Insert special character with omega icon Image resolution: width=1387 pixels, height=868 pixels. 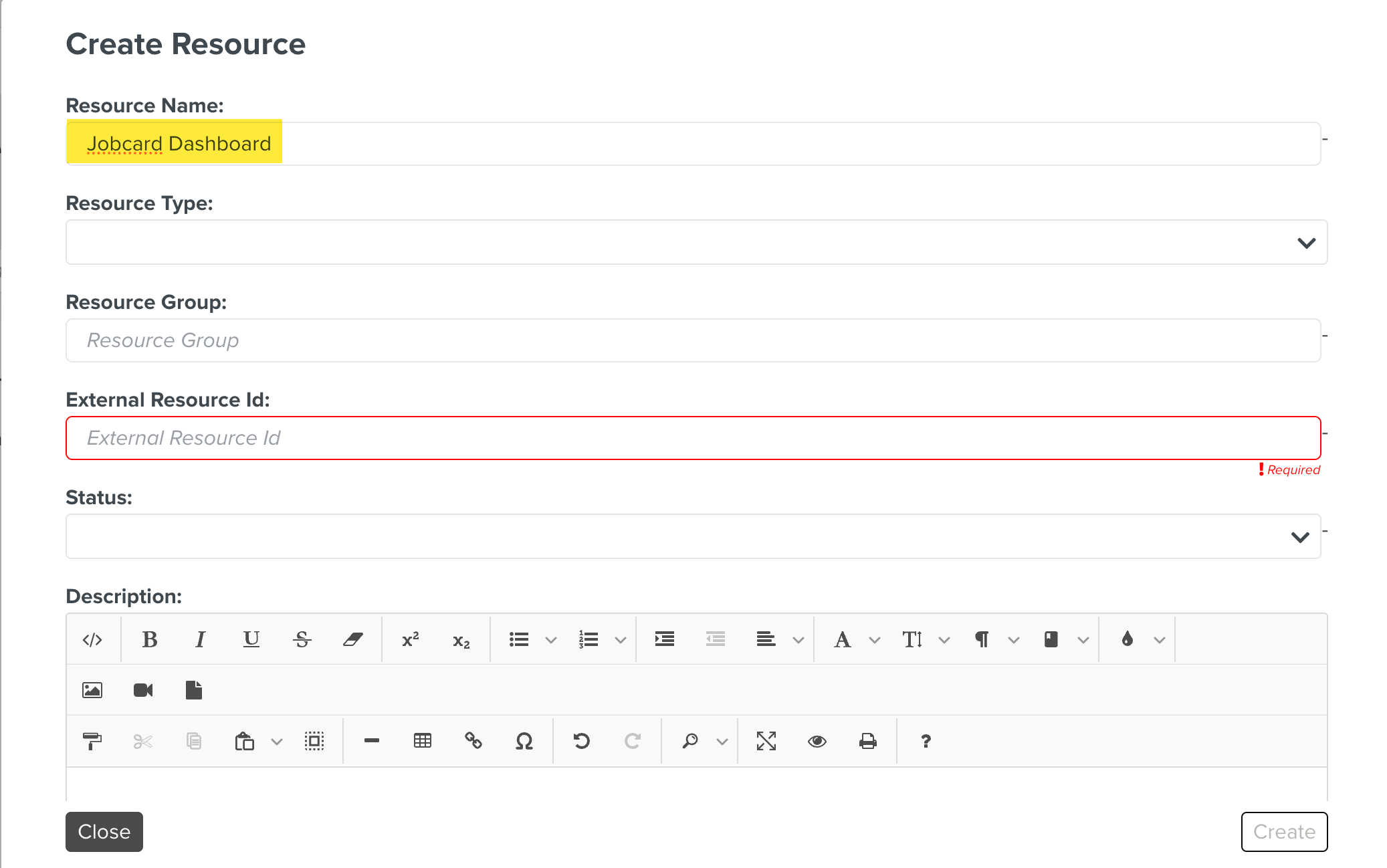(x=524, y=741)
